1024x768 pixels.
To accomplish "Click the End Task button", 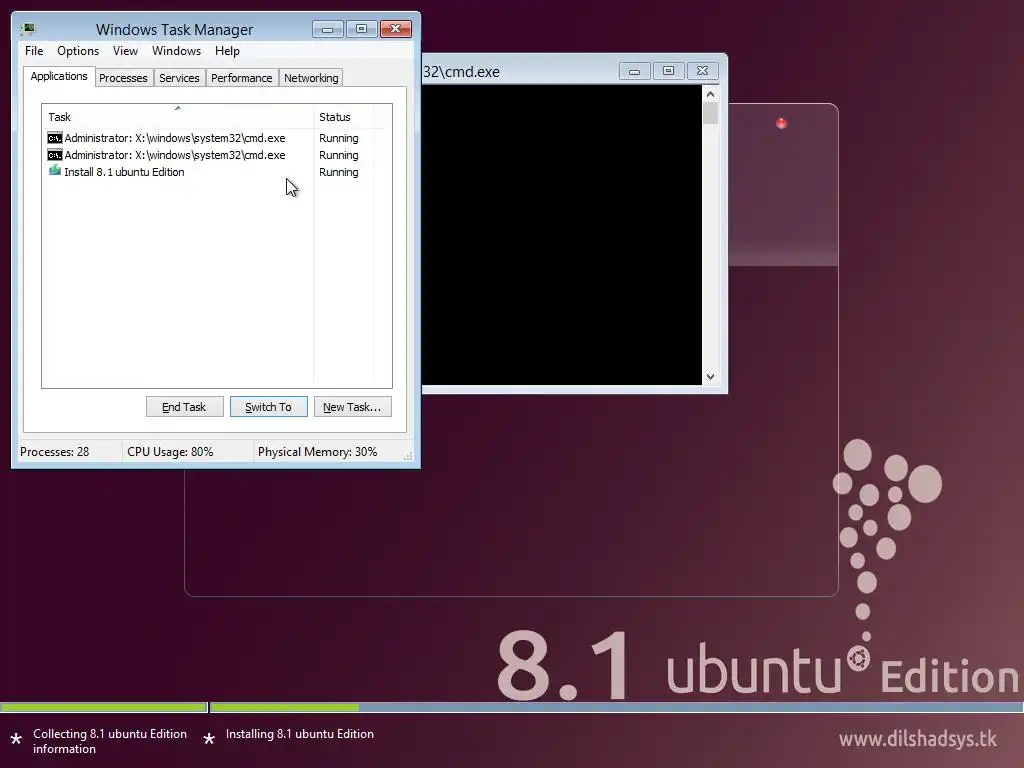I will pos(184,407).
